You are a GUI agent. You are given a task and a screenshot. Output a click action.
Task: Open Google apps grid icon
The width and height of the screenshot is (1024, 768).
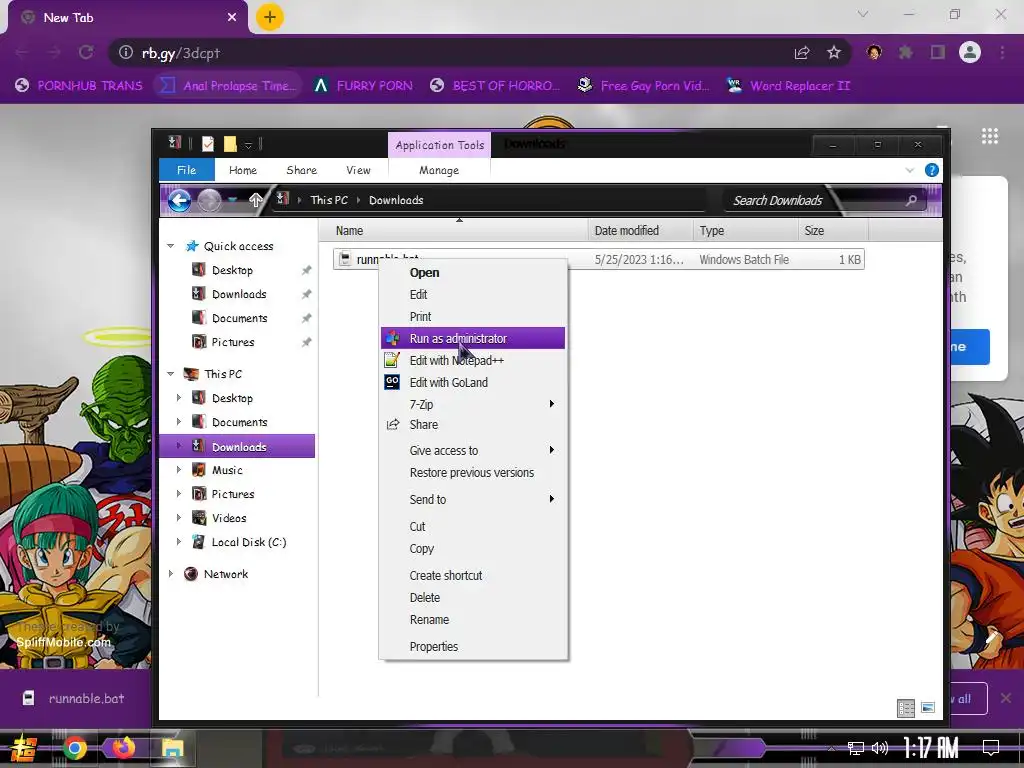pos(989,136)
